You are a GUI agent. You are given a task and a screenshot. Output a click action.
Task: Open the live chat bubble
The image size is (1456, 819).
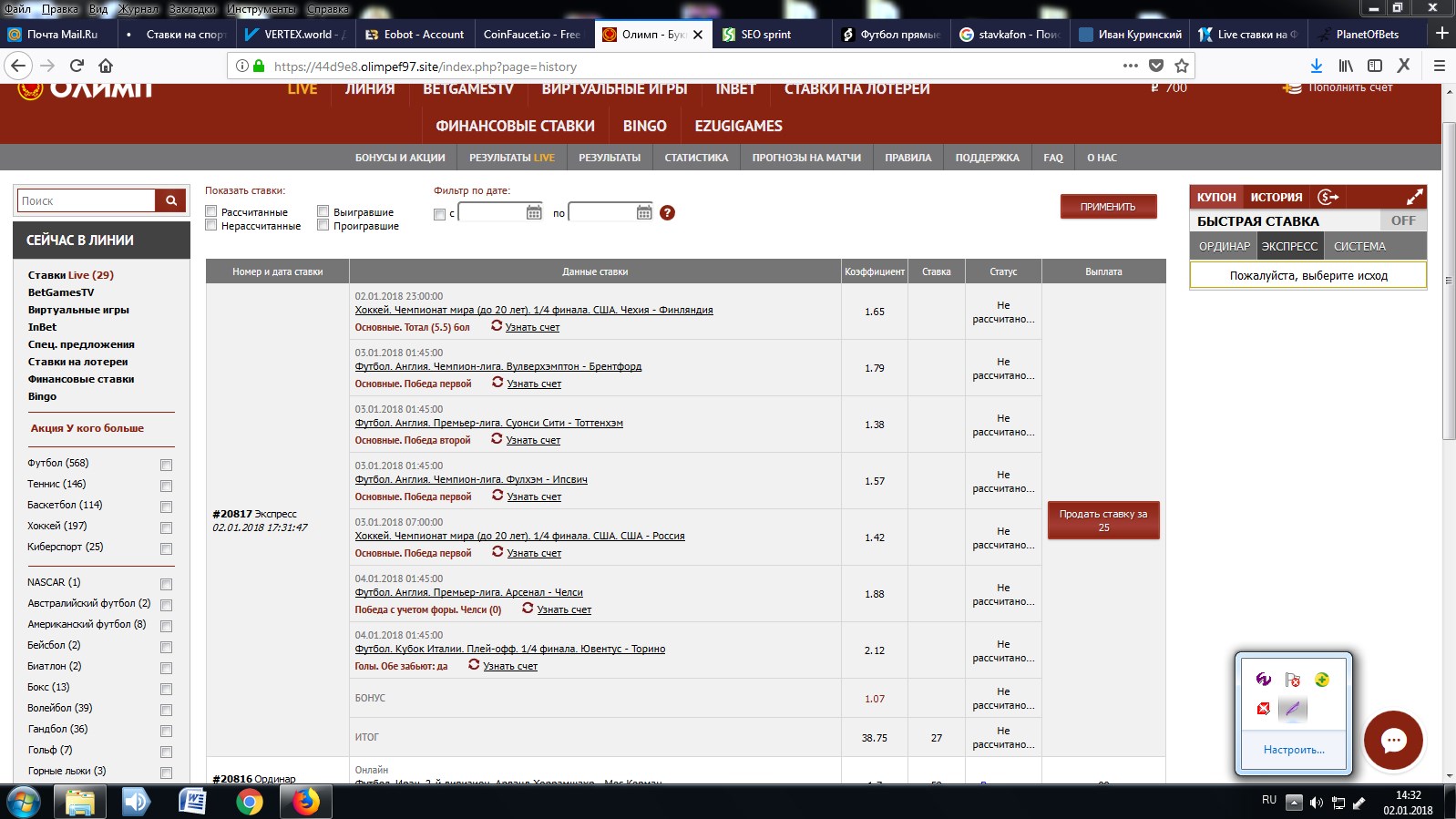(1393, 740)
